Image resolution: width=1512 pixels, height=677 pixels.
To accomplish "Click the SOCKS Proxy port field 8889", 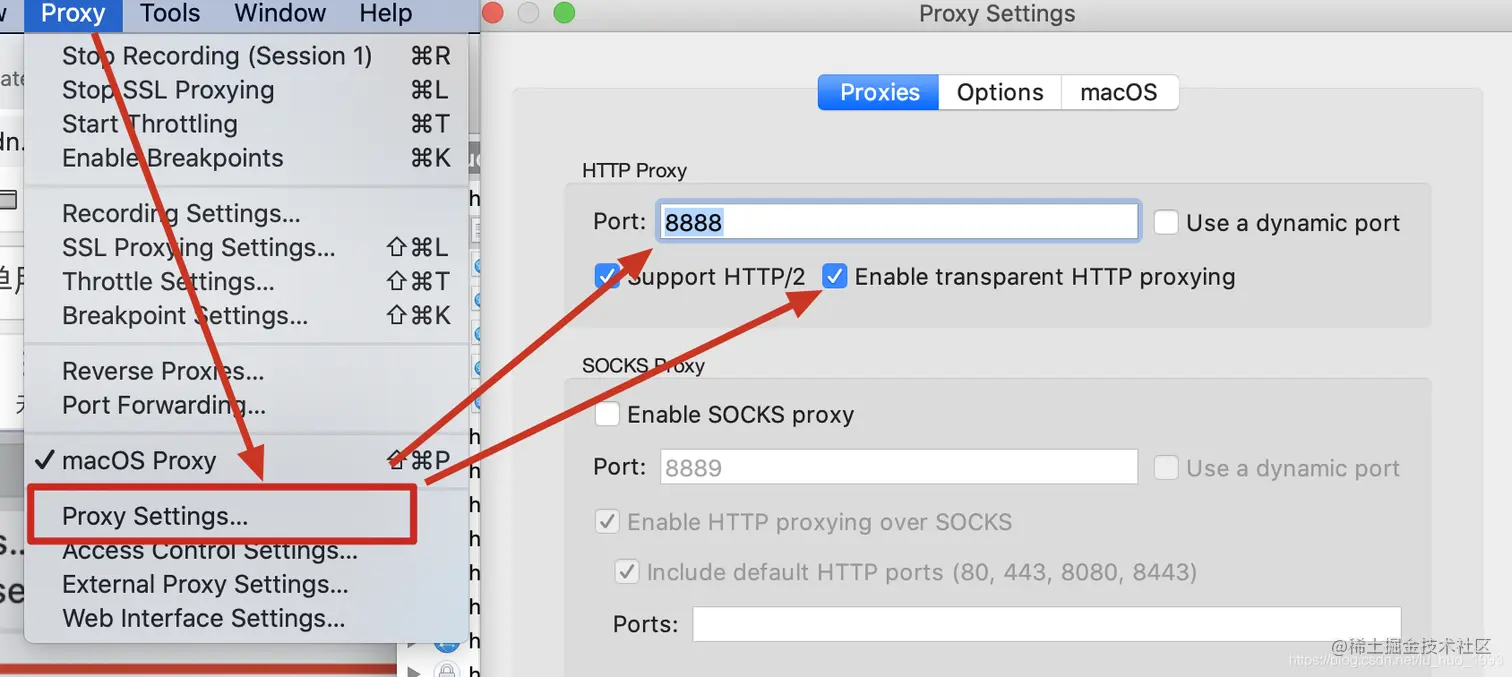I will [x=899, y=467].
